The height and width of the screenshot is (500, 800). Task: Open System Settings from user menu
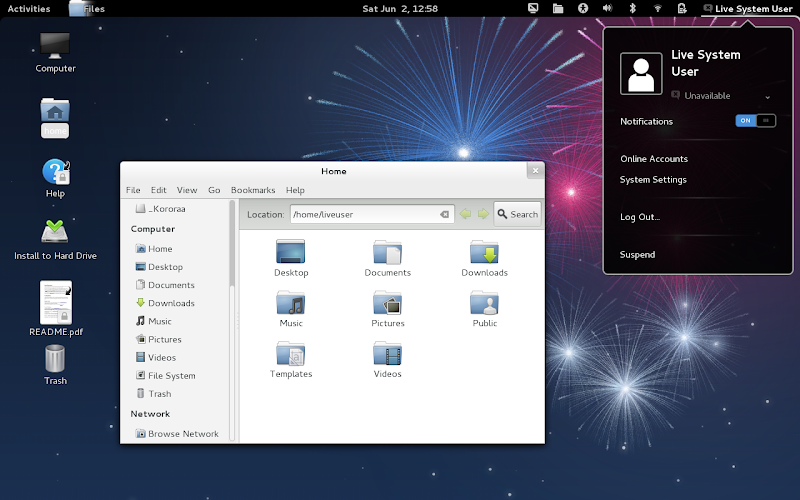click(x=653, y=180)
